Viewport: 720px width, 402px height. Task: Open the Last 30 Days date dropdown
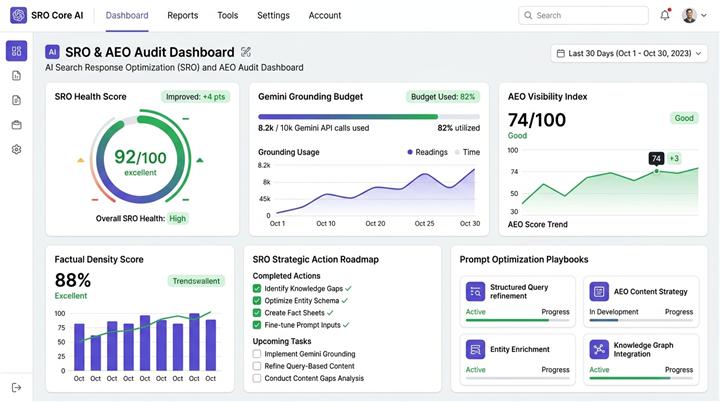click(x=629, y=53)
